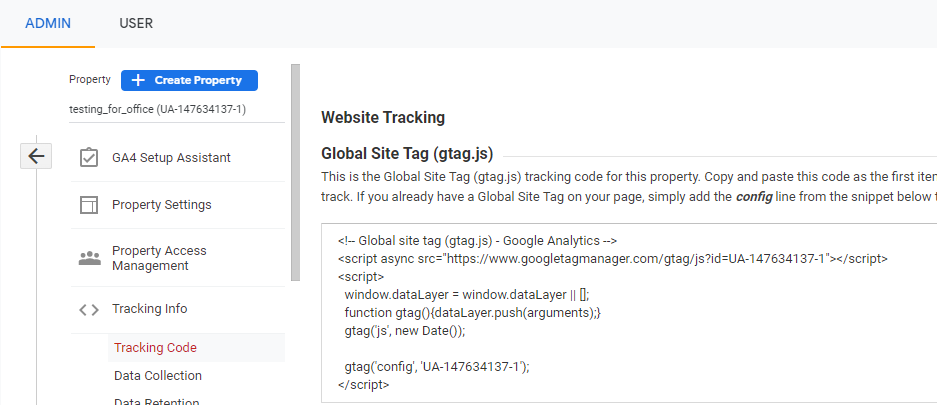
Task: Click the plus icon on Create Property
Action: 138,80
